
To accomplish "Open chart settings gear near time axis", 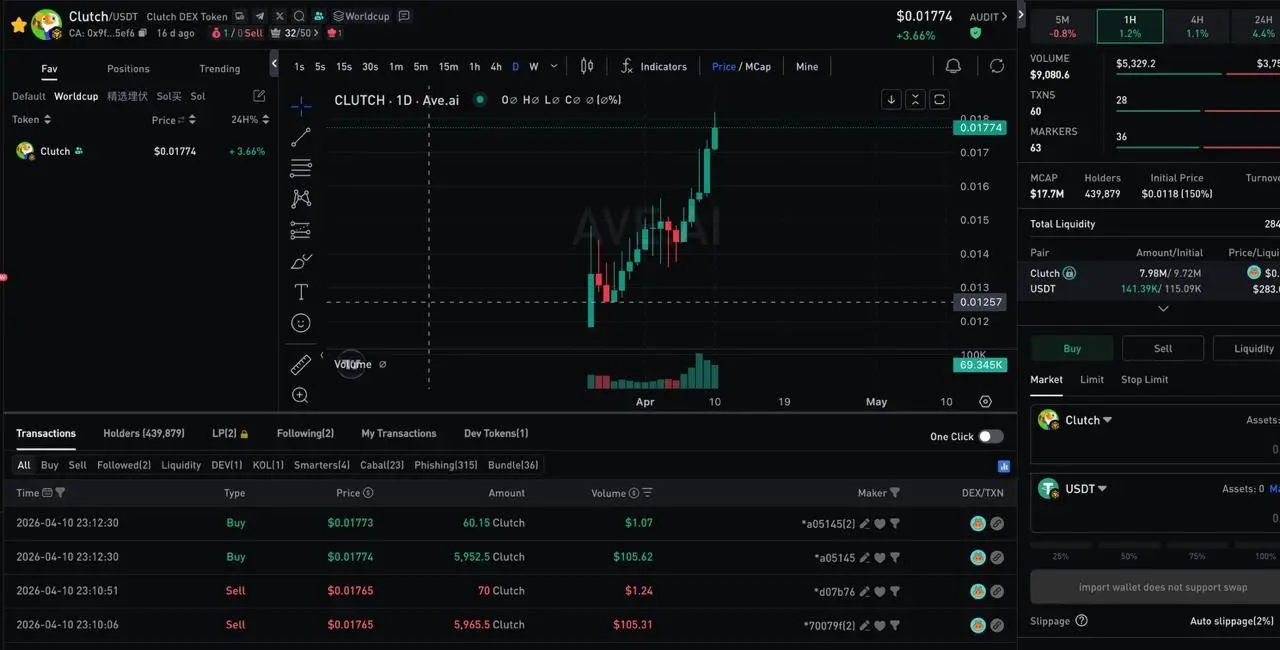I will [x=986, y=402].
